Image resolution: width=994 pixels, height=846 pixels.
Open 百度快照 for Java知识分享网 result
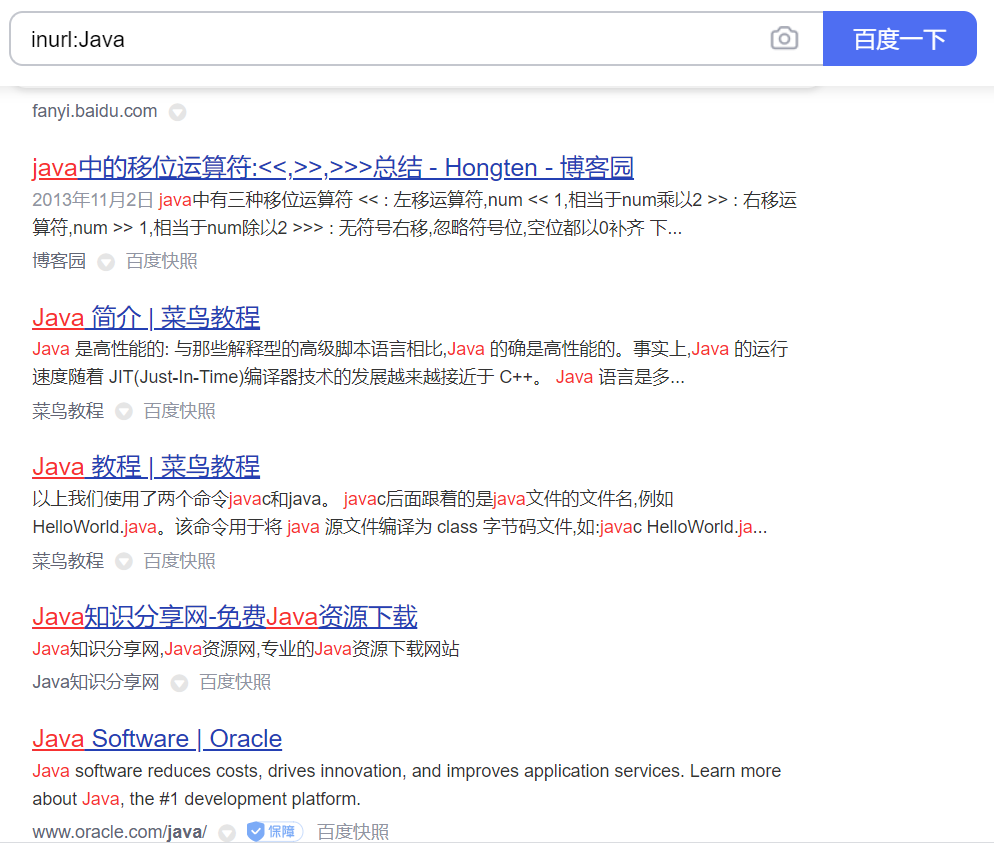[x=235, y=682]
